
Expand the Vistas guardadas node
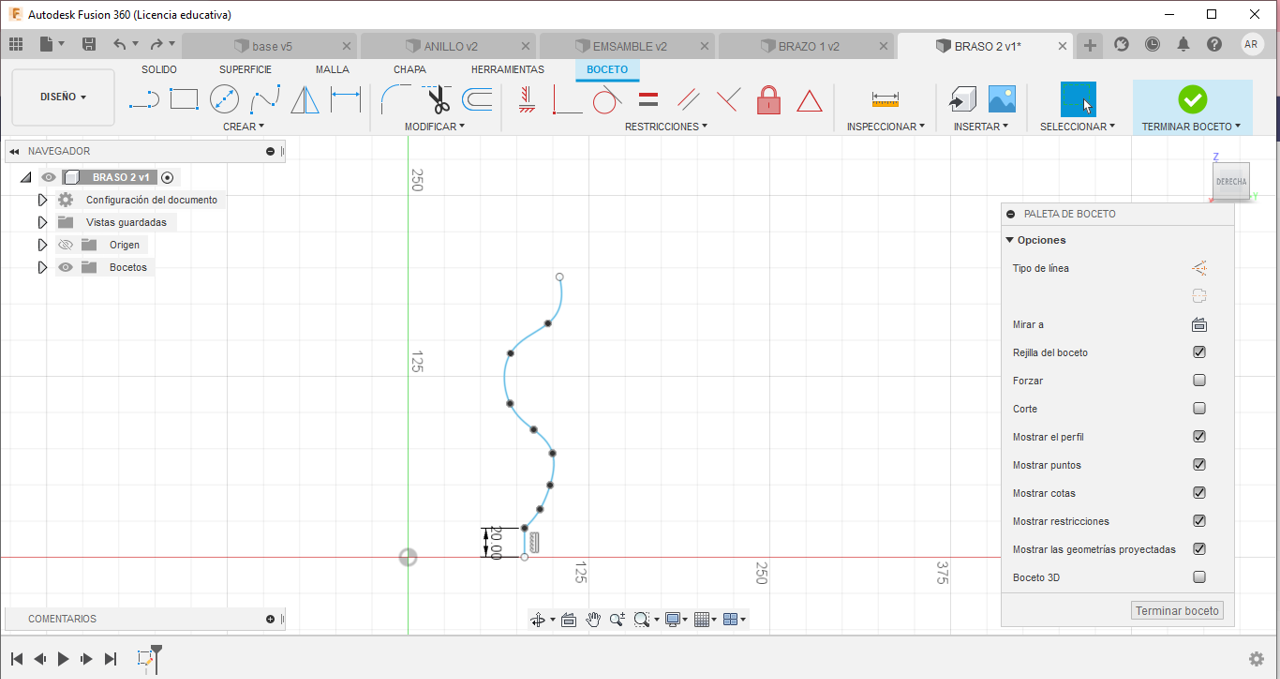tap(42, 222)
